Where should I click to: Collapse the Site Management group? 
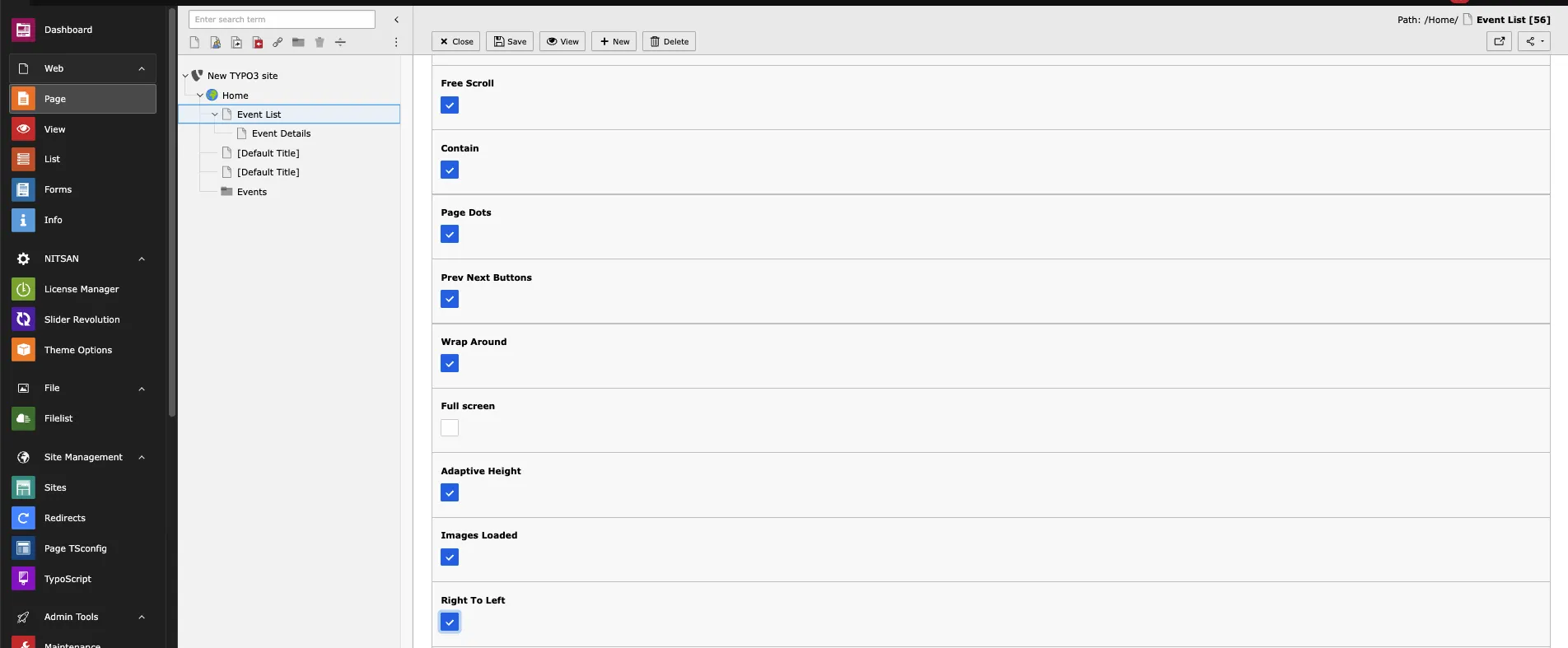142,457
